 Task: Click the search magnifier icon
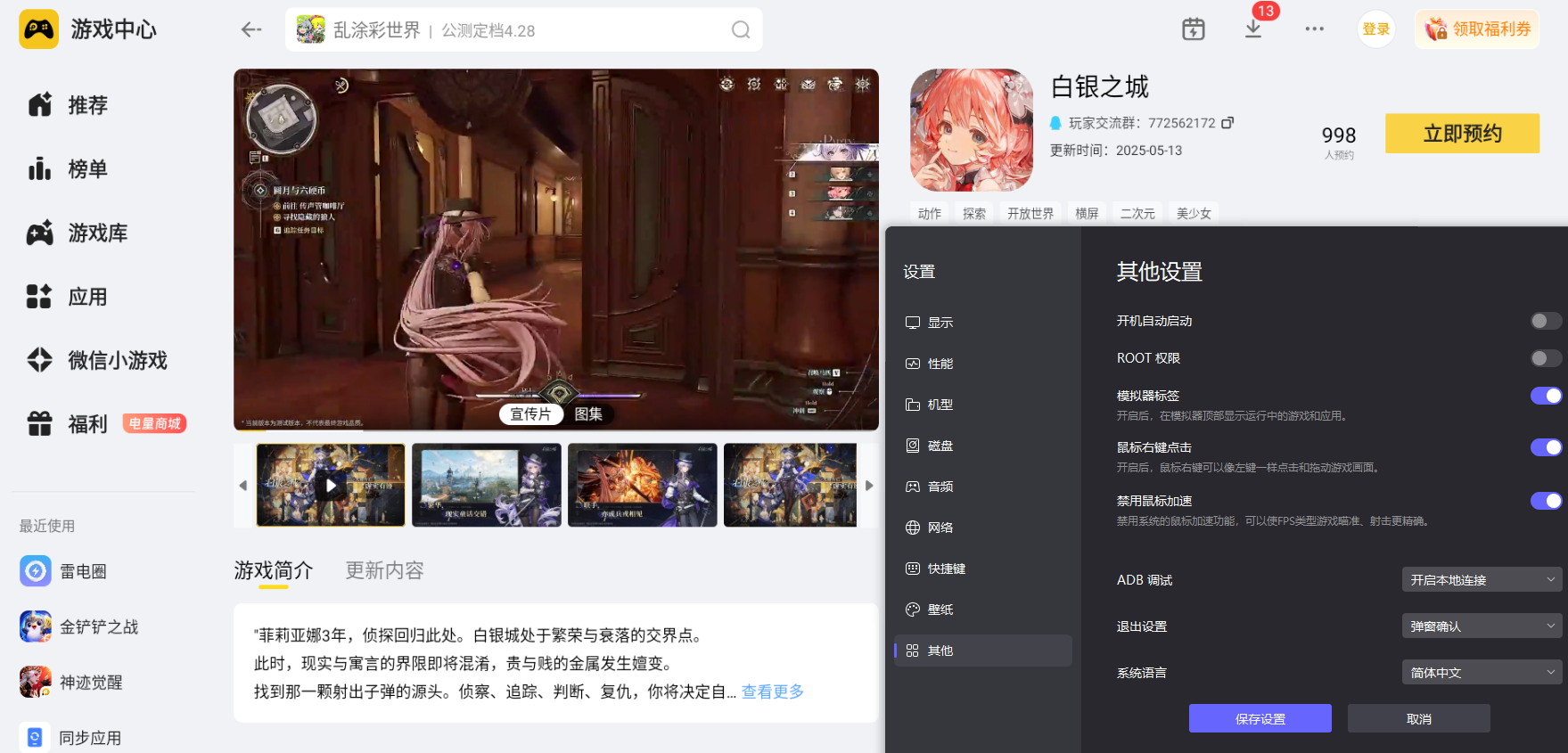pos(741,30)
